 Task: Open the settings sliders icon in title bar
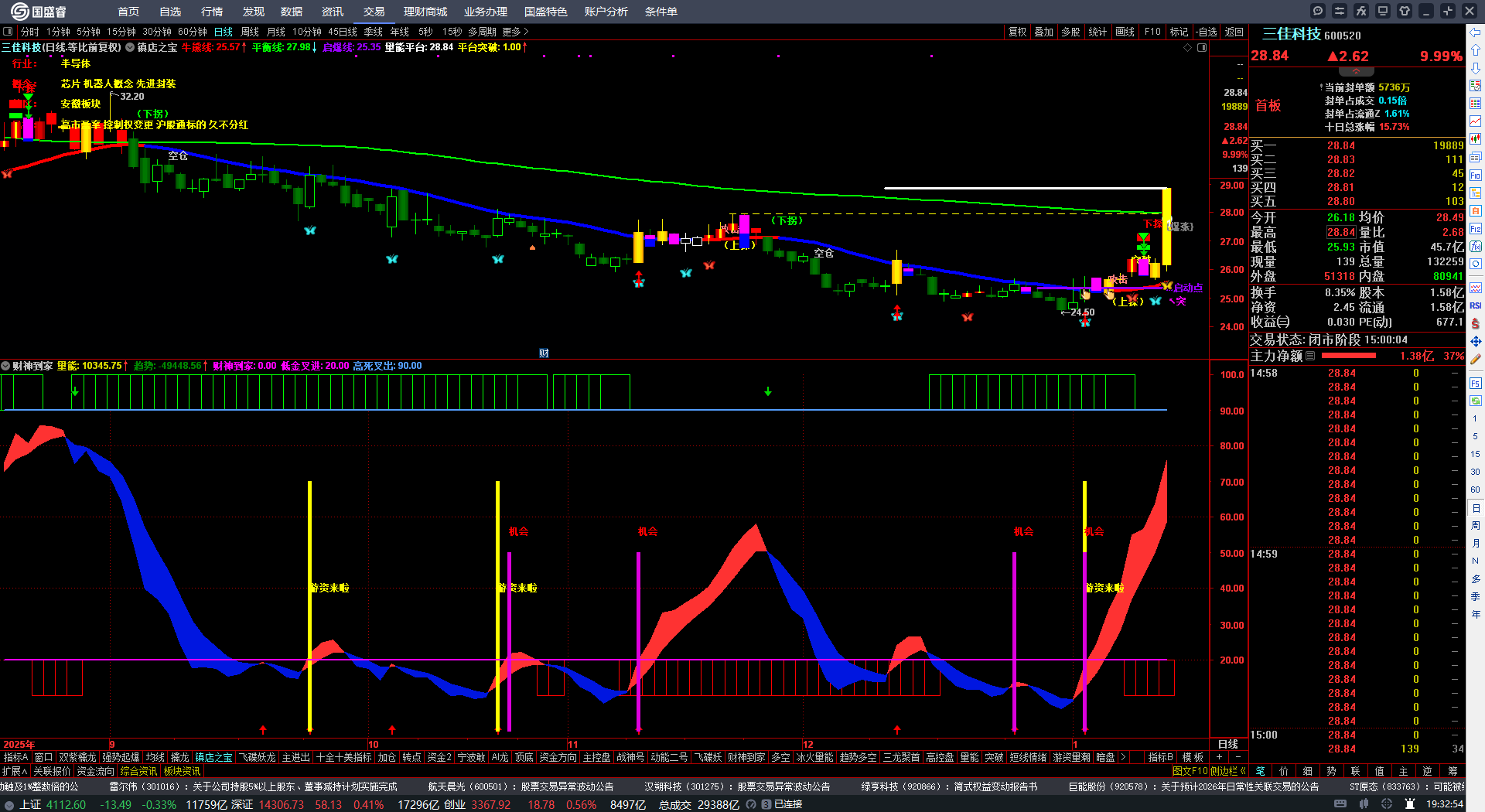coord(1340,11)
